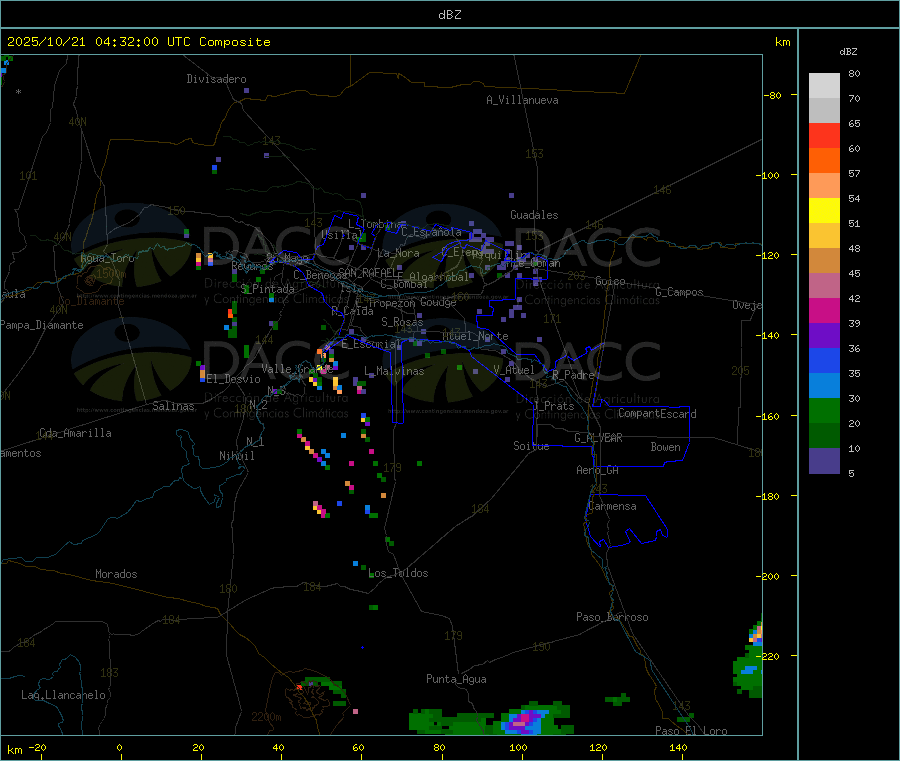Click the 2025/10/21 04:32:00 UTC Composite timestamp

click(x=138, y=42)
